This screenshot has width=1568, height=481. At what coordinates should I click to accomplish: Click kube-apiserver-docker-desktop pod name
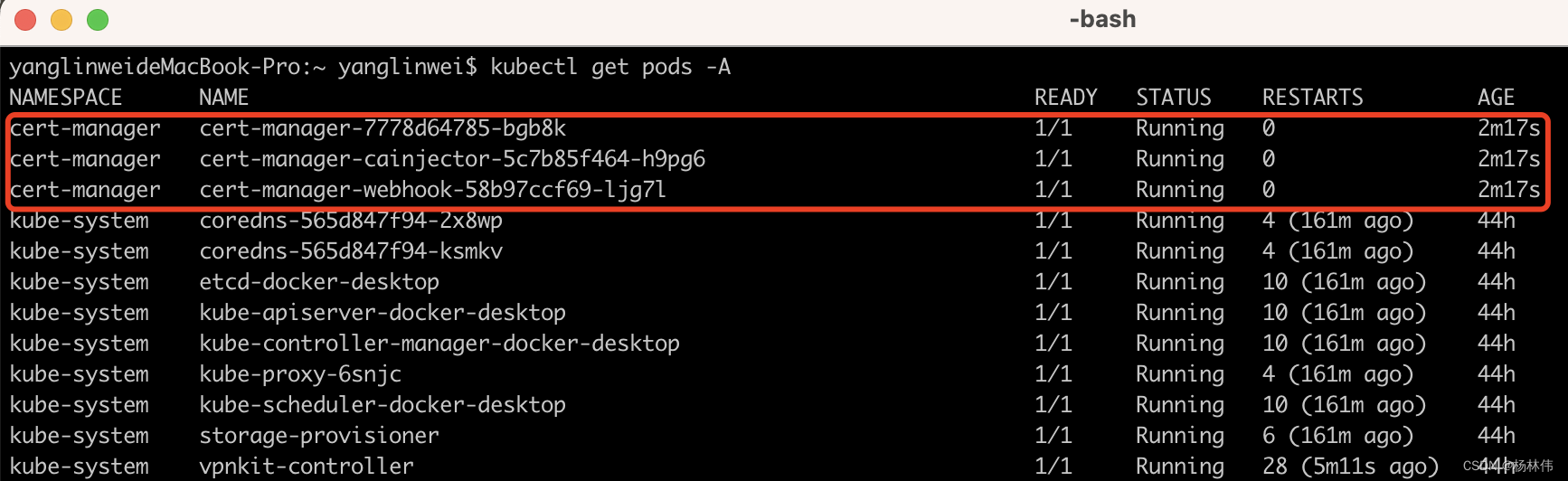point(383,313)
